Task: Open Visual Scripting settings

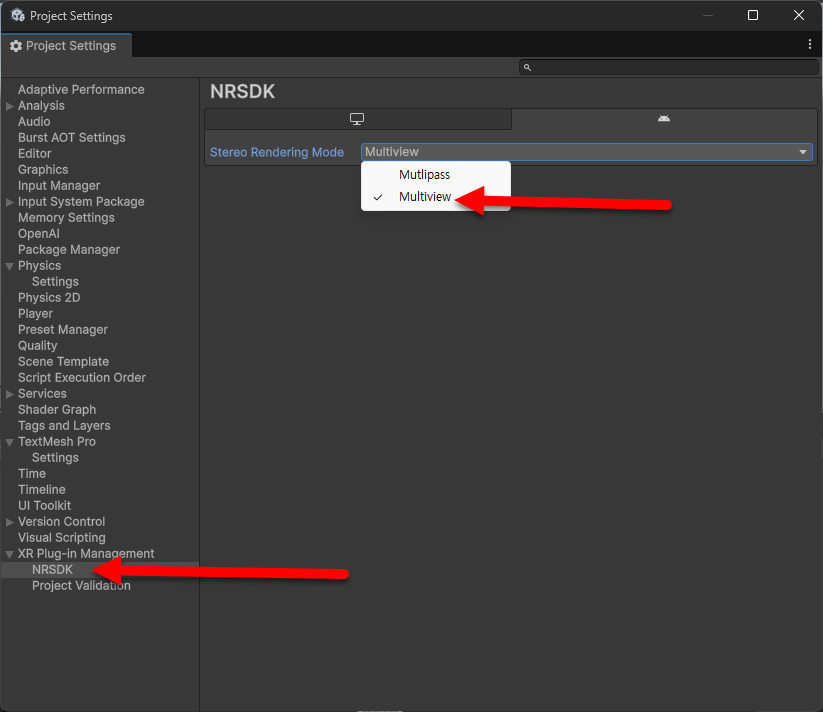Action: [x=62, y=538]
